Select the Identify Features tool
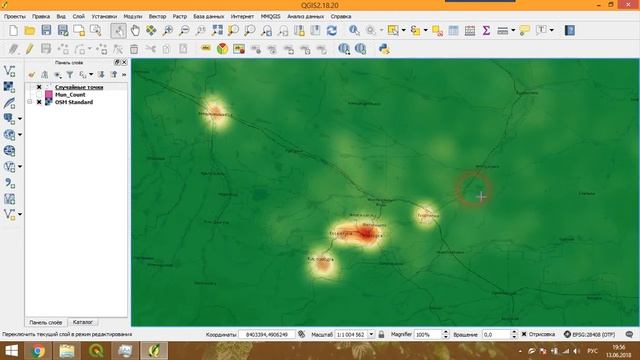This screenshot has height=360, width=640. [x=354, y=30]
